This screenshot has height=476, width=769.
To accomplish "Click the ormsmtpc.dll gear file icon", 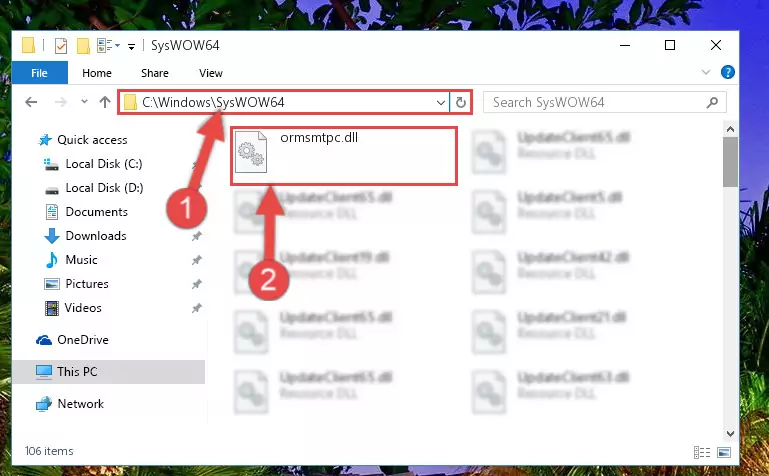I will tap(251, 151).
